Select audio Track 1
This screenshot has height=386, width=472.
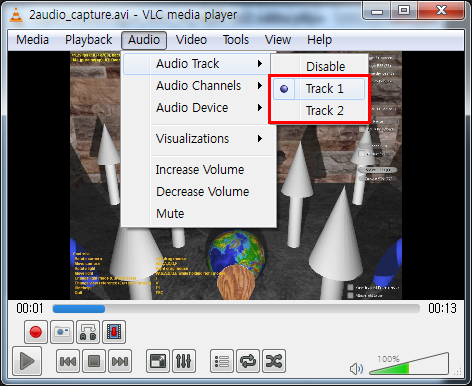[319, 89]
